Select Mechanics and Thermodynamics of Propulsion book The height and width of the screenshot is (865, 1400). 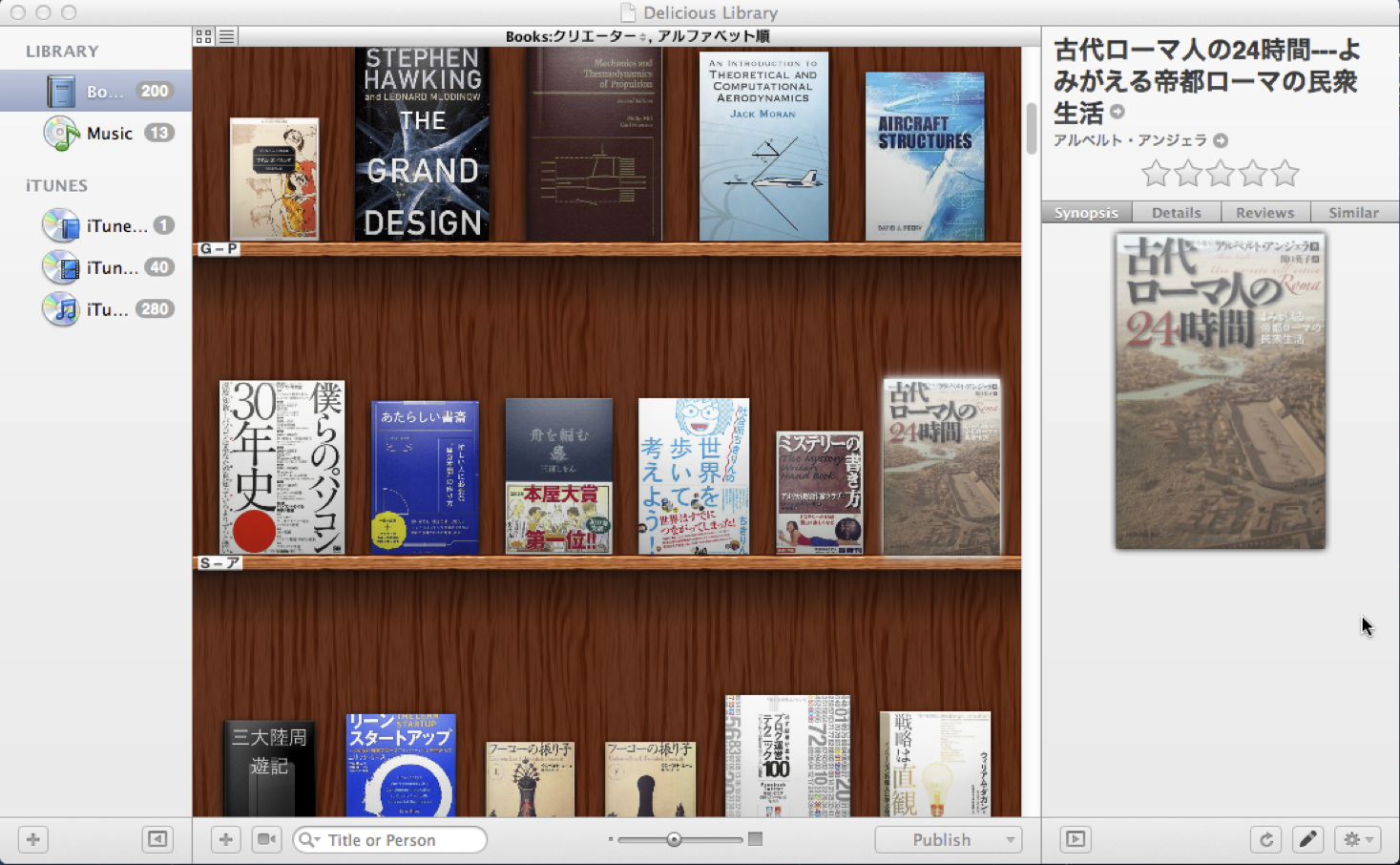pyautogui.click(x=594, y=144)
